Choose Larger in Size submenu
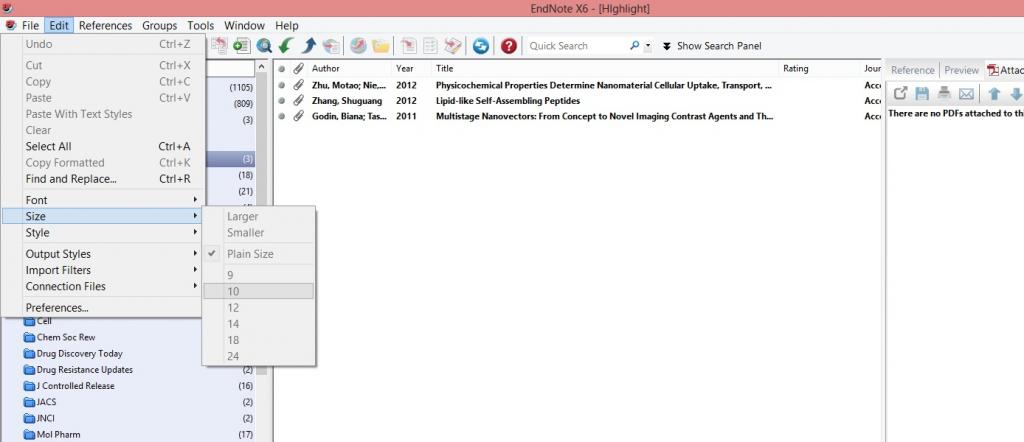 point(259,216)
